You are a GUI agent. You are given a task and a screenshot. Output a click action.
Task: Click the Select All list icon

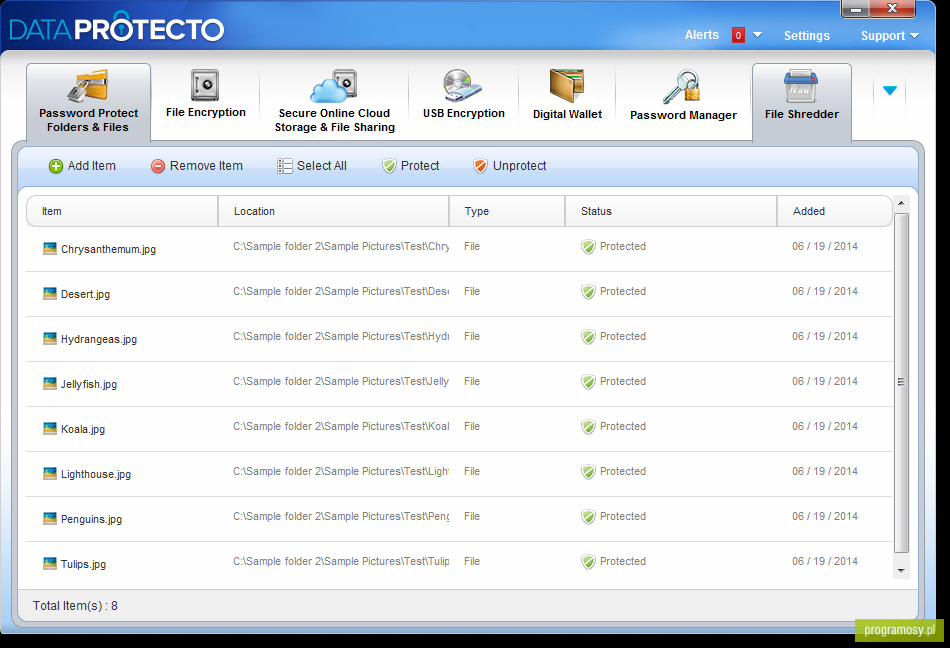284,166
